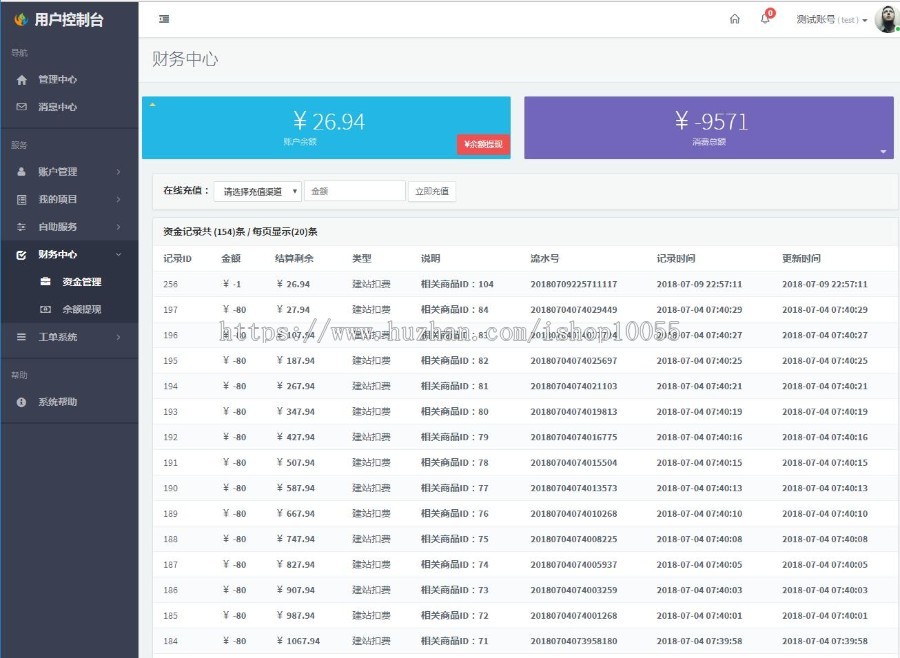The height and width of the screenshot is (658, 900).
Task: Toggle the sidebar collapse icon in header
Action: [x=164, y=19]
